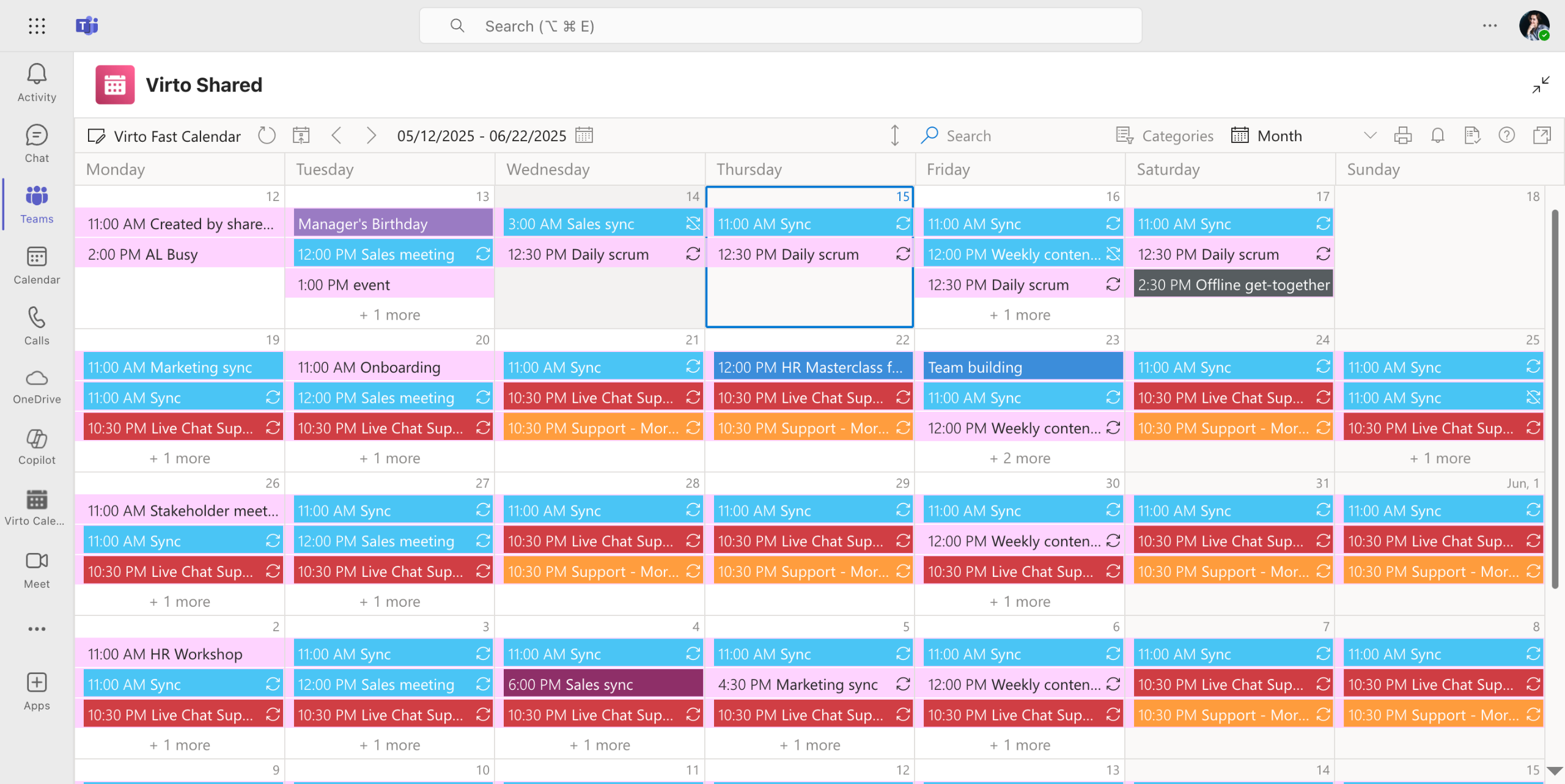Toggle the vertical expand rows arrow
This screenshot has width=1565, height=784.
(x=894, y=135)
